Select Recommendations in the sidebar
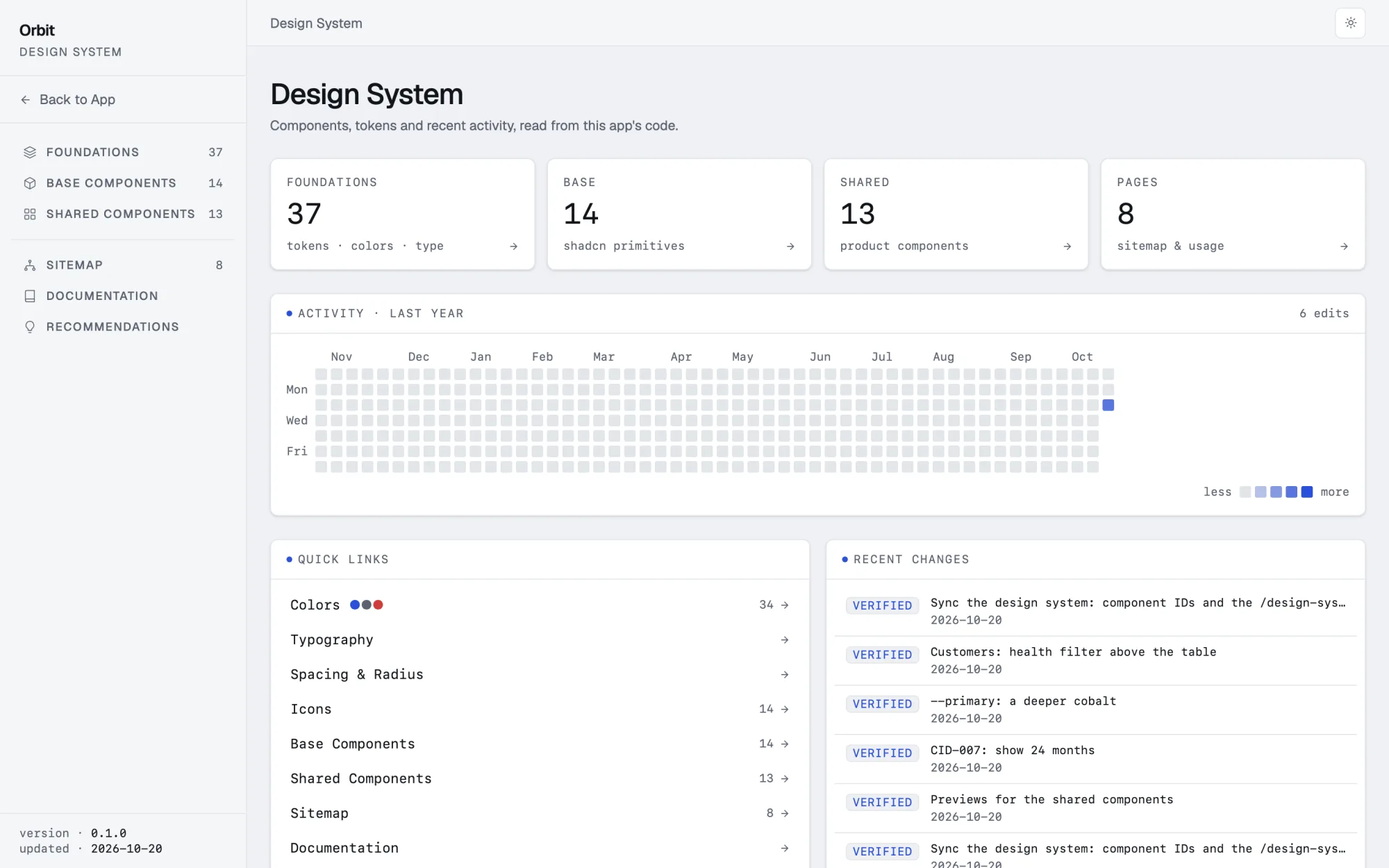This screenshot has height=868, width=1389. point(123,327)
